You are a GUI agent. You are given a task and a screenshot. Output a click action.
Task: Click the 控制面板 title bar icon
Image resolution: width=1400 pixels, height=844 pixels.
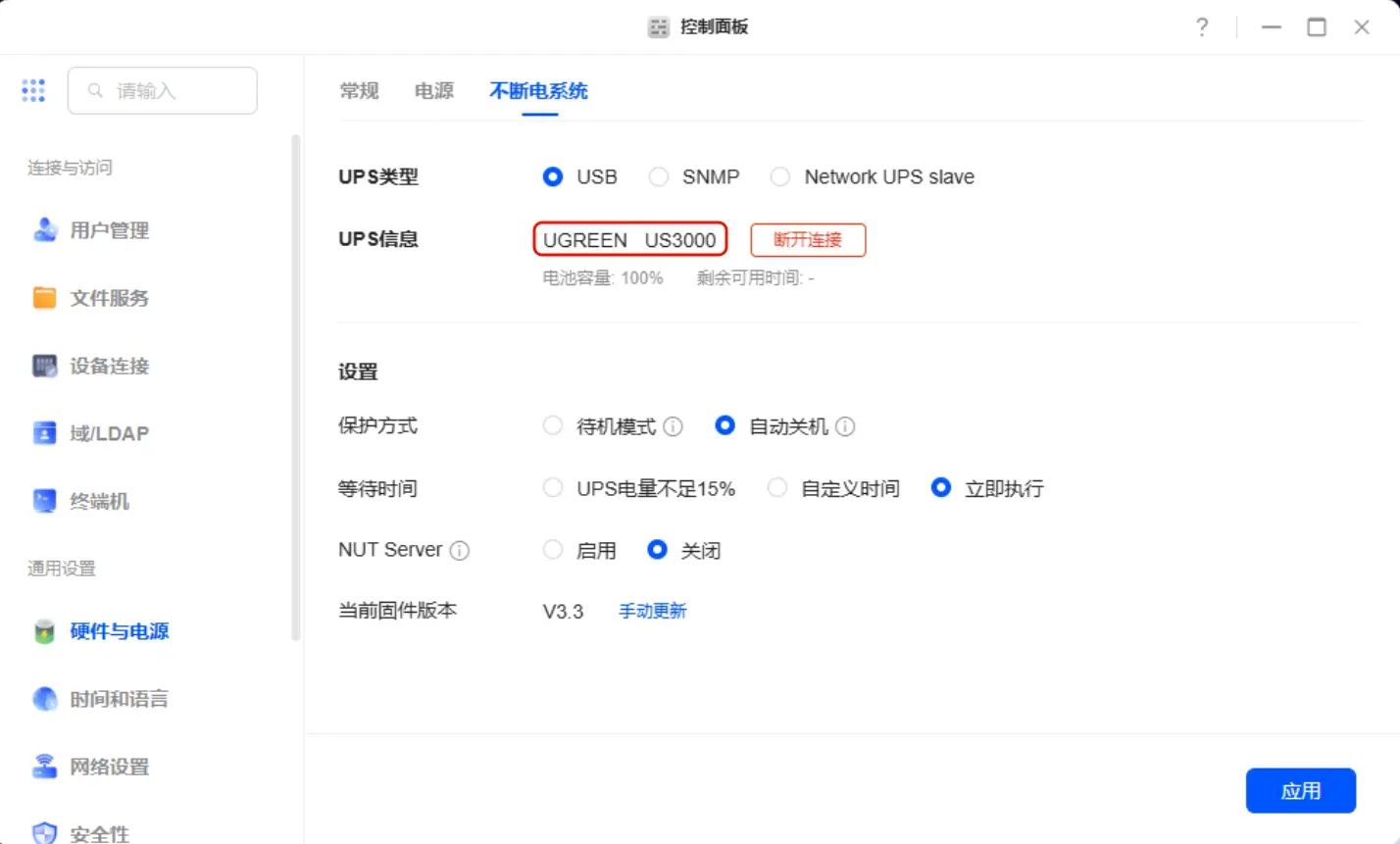(659, 27)
